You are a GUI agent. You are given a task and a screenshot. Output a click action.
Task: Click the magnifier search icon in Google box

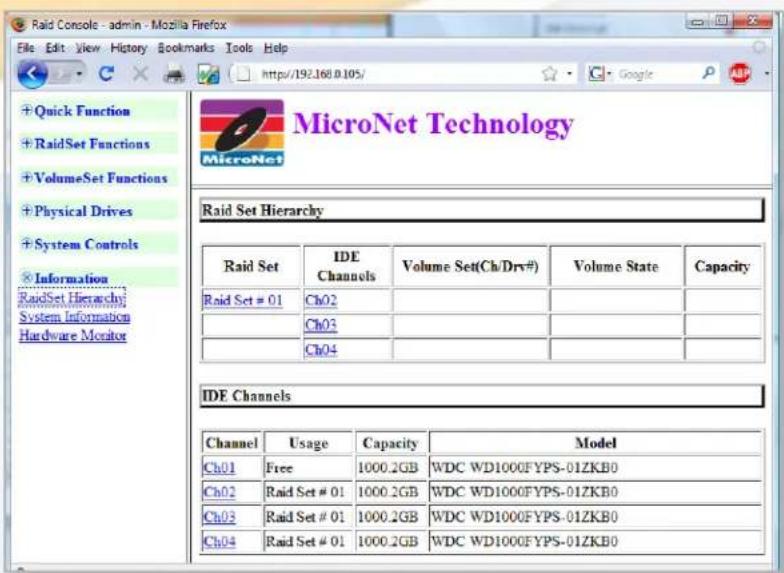click(708, 74)
